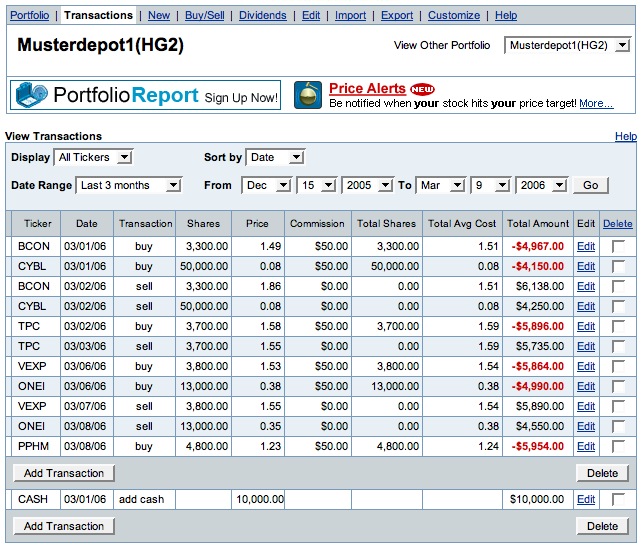Screen dimensions: 642x548
Task: Click the red NEW badge icon
Action: click(x=422, y=89)
